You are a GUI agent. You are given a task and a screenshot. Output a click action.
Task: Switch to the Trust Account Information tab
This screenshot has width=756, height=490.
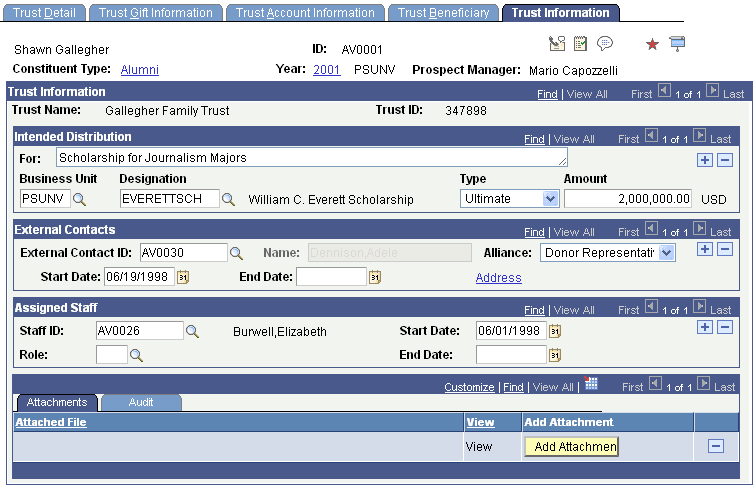(305, 13)
